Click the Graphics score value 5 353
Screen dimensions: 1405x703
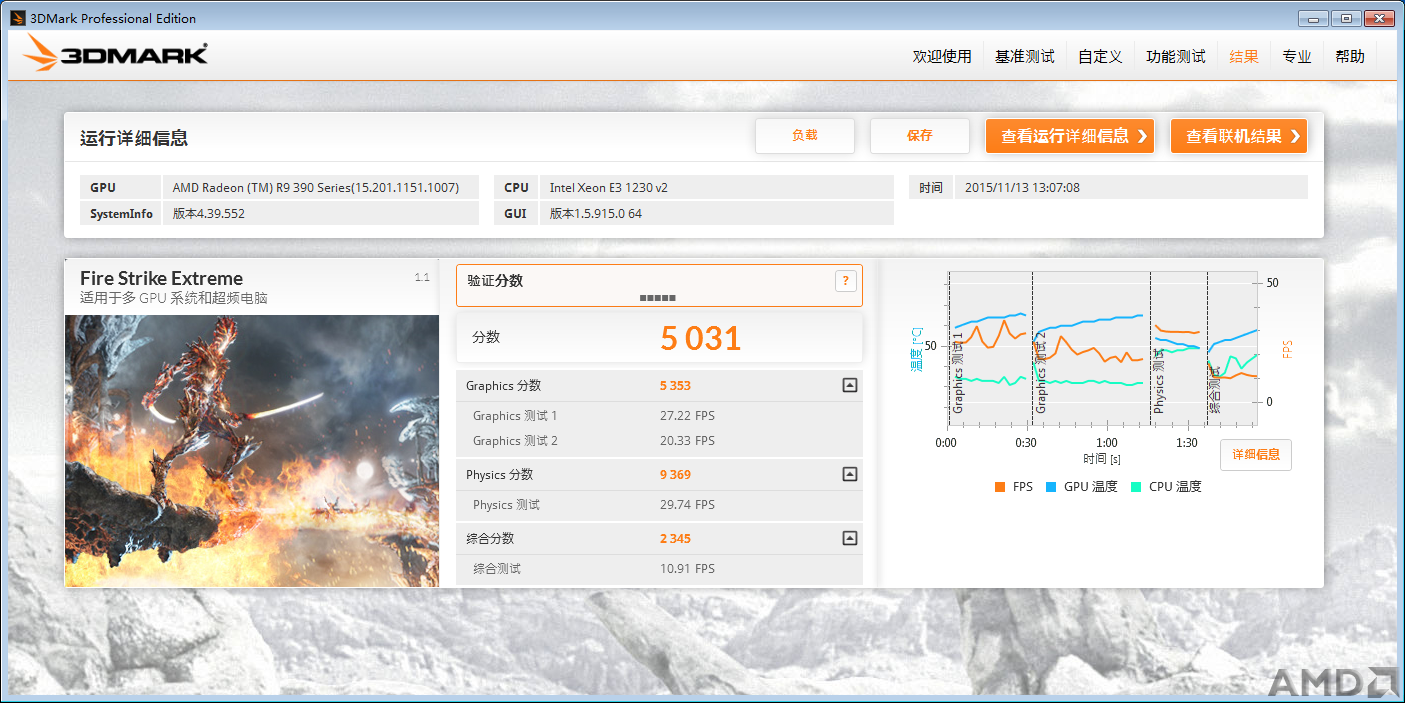pos(675,386)
